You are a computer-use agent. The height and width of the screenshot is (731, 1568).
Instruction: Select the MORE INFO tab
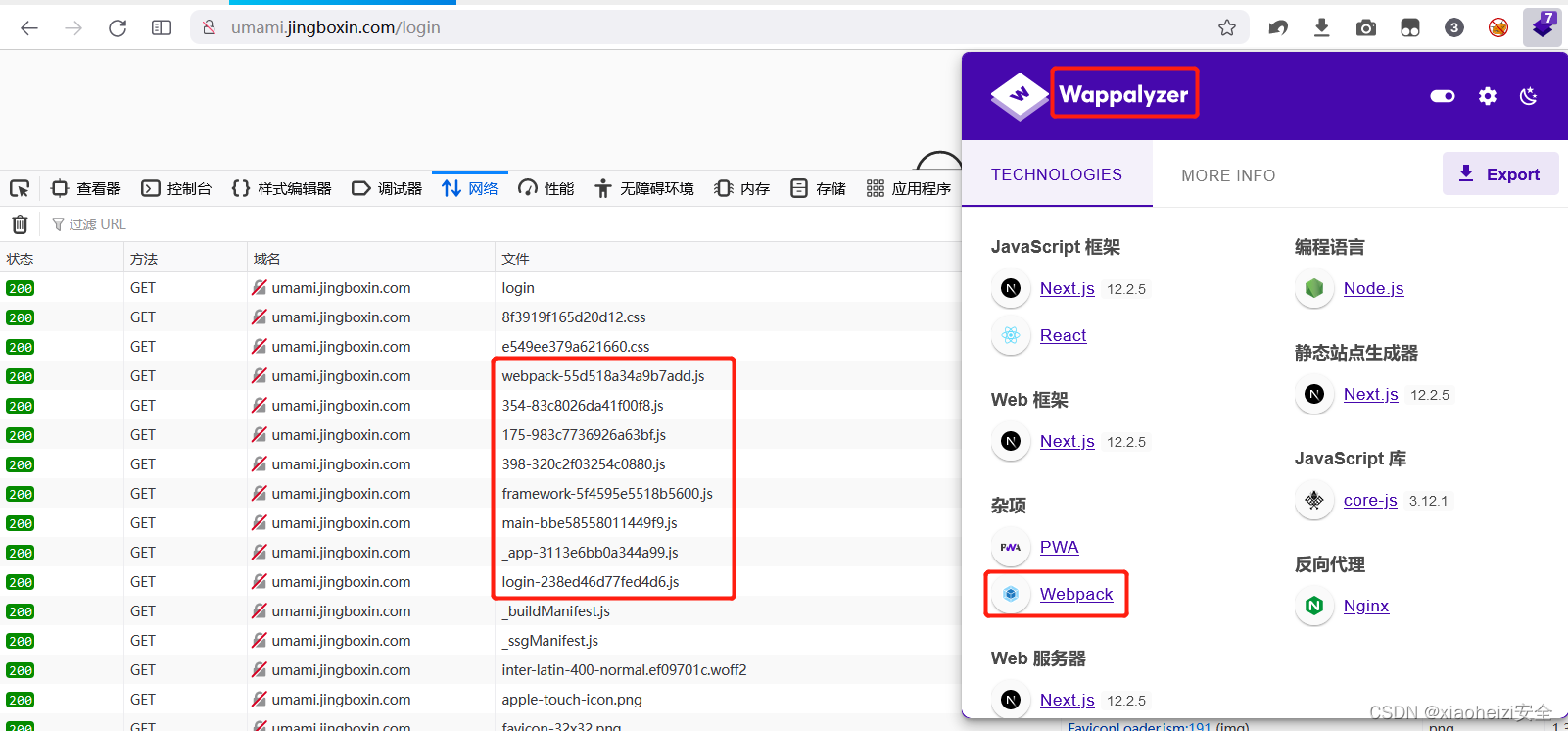[1228, 175]
